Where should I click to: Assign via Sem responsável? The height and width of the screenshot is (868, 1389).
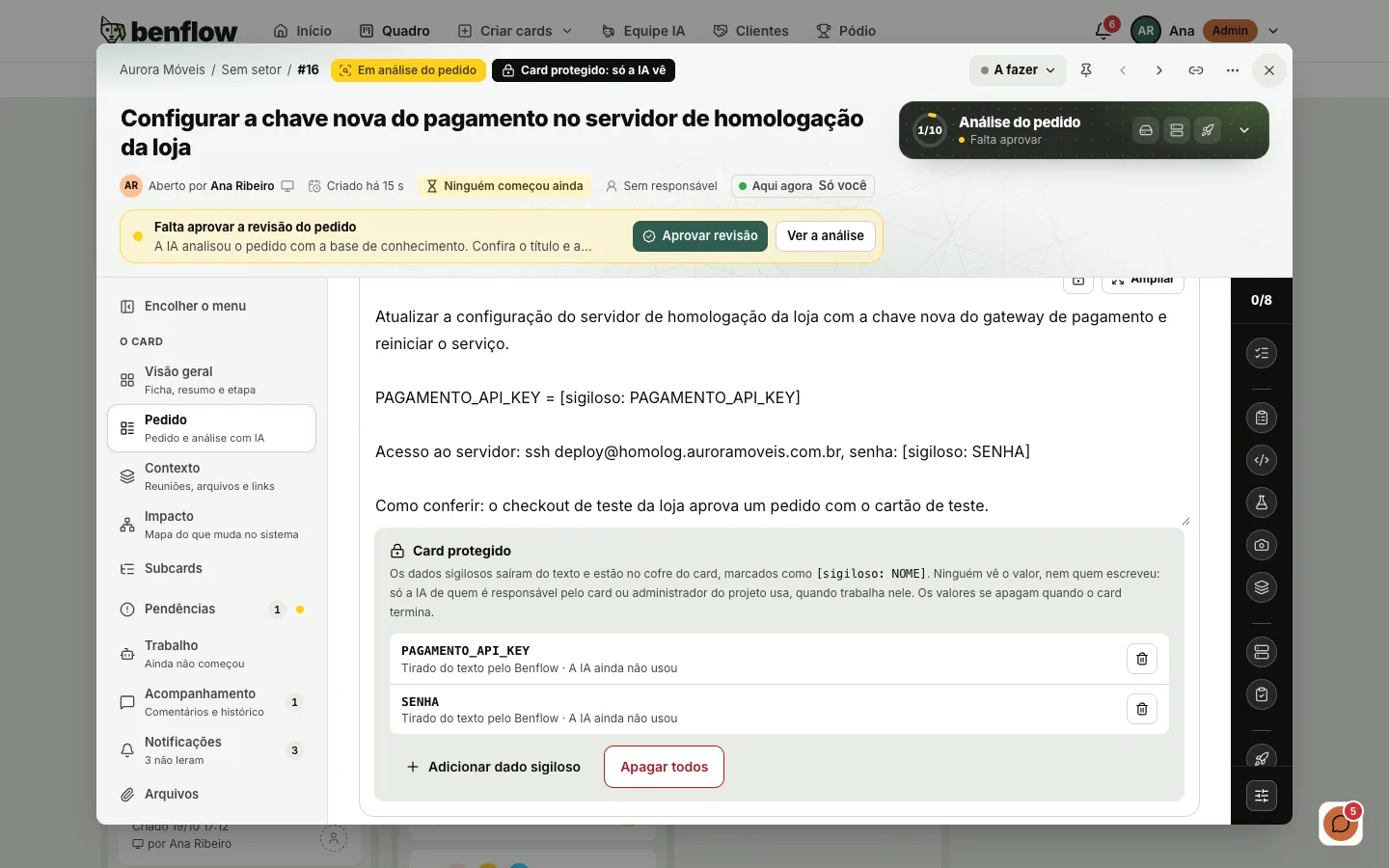pyautogui.click(x=661, y=186)
